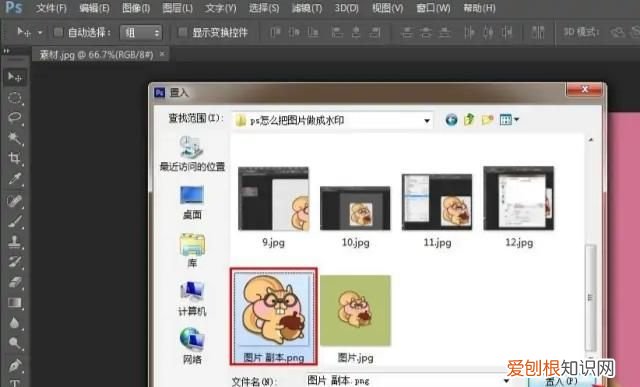This screenshot has height=387, width=640.
Task: Open the 图层(L) menu
Action: 178,8
